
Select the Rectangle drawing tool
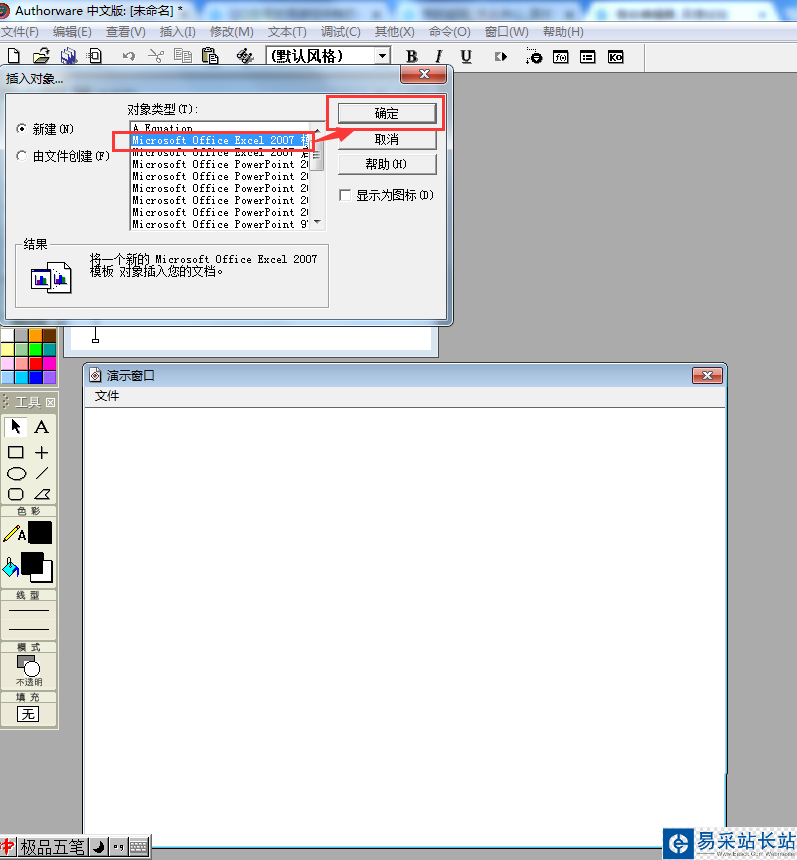click(x=16, y=452)
